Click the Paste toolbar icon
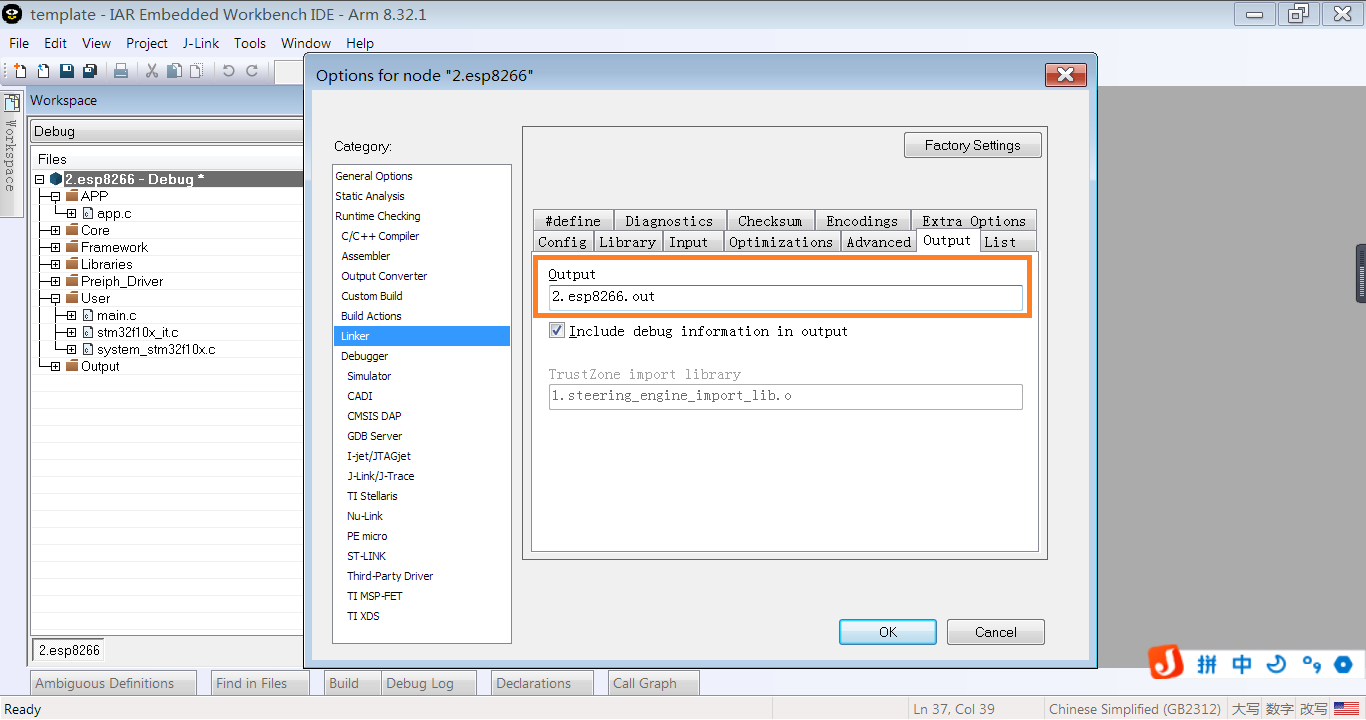The height and width of the screenshot is (720, 1366). click(197, 71)
